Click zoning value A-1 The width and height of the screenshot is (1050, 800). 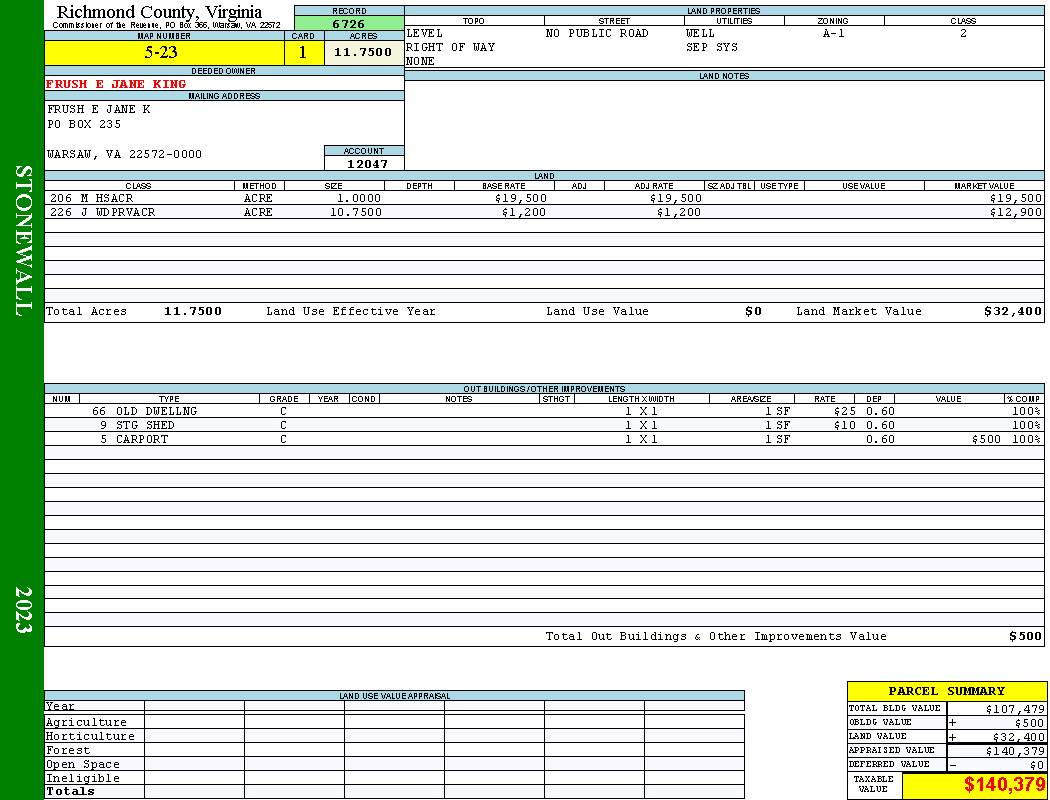tap(834, 33)
